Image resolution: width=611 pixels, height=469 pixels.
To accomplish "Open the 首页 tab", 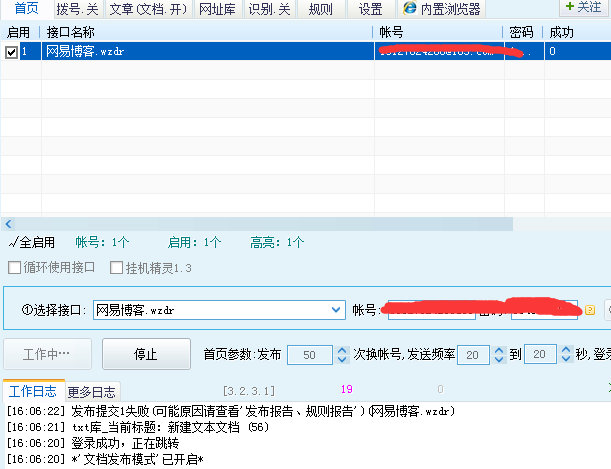I will point(26,9).
